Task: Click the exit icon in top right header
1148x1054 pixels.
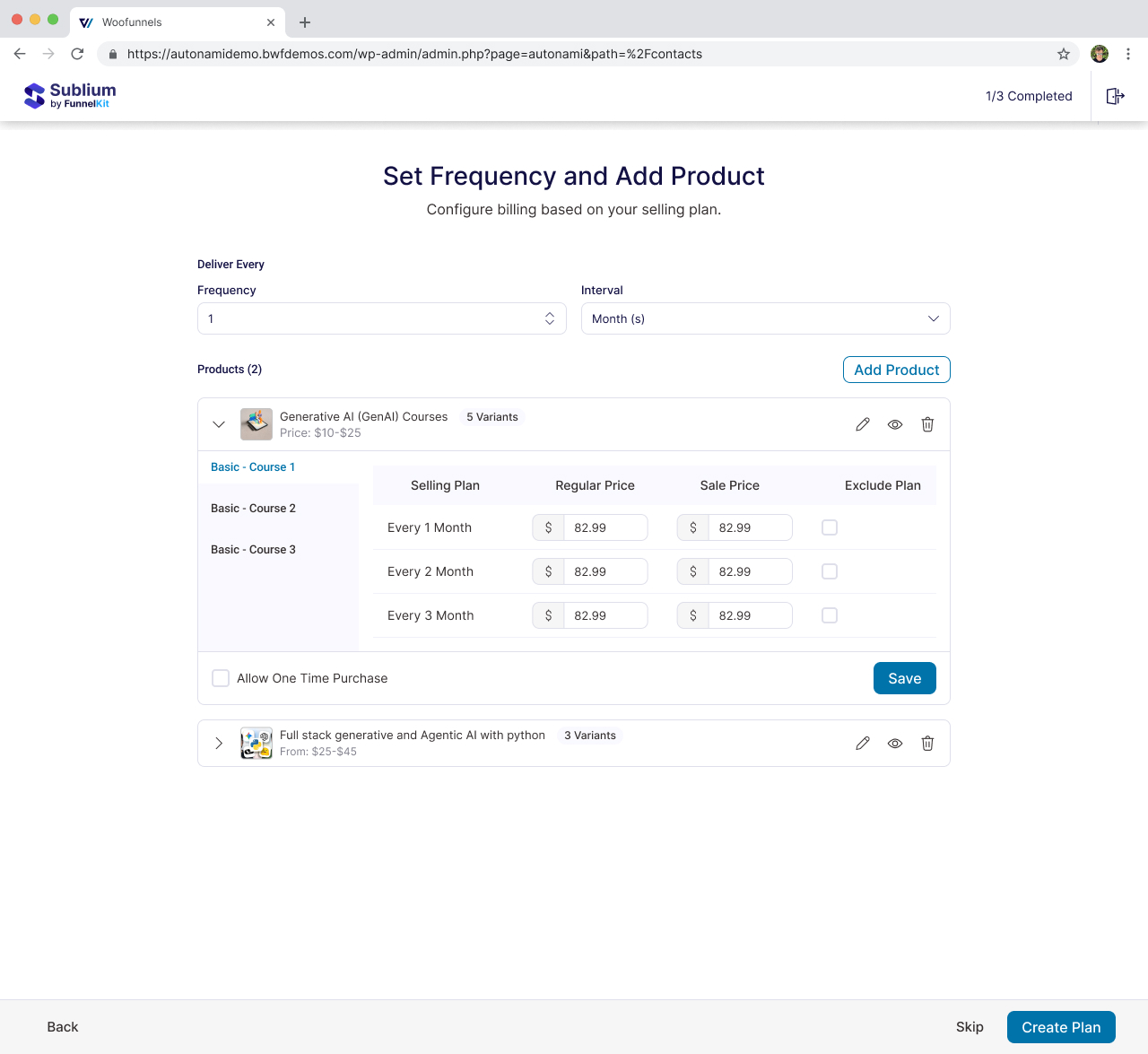Action: tap(1115, 96)
